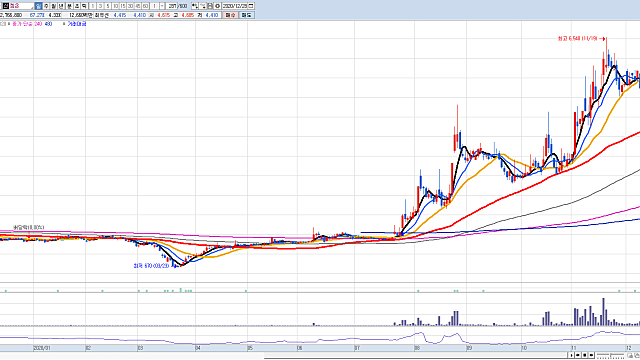
Task: Click the 08 month label on time axis
Action: tap(417, 348)
